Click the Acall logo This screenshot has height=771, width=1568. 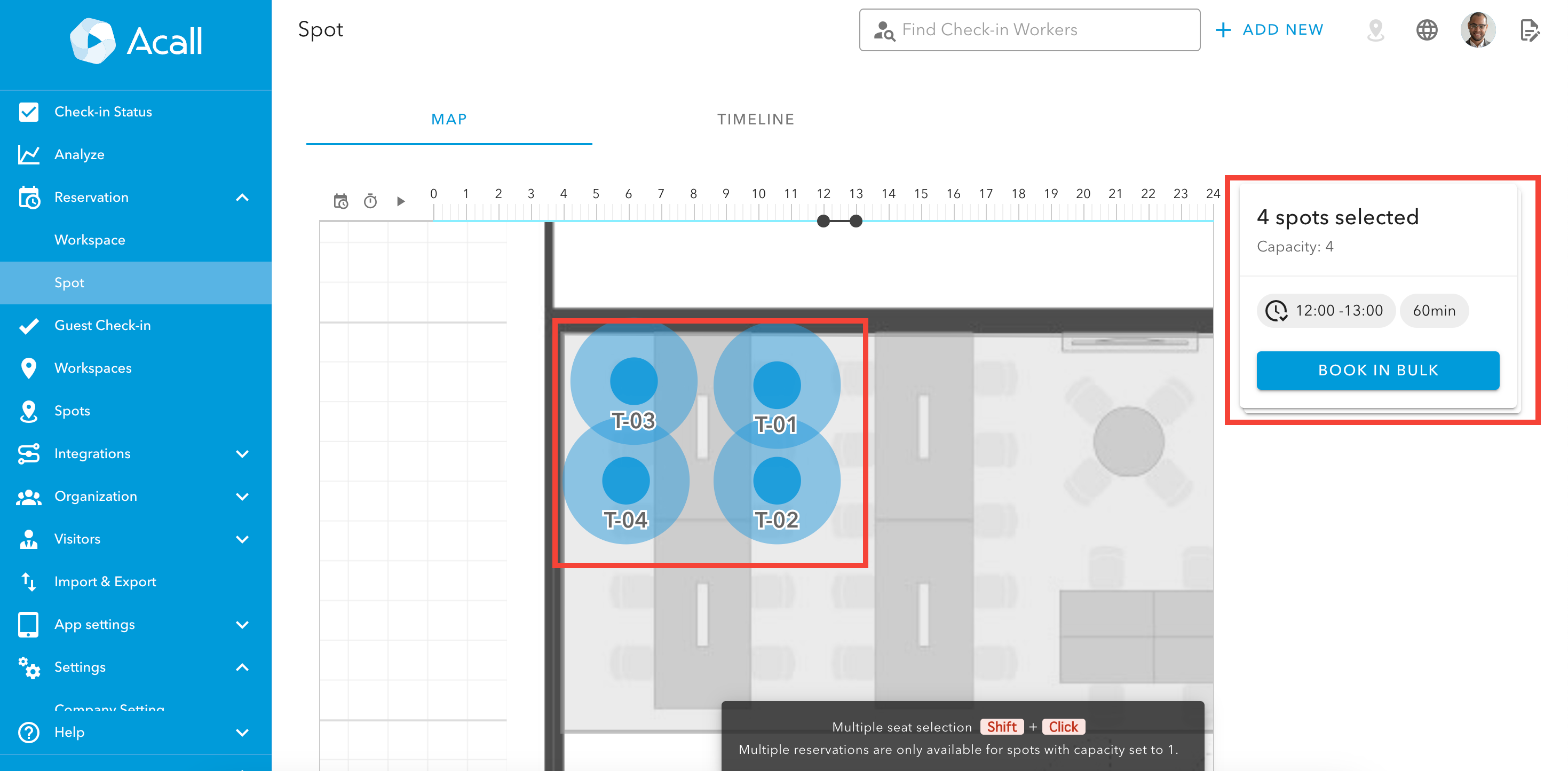coord(136,42)
